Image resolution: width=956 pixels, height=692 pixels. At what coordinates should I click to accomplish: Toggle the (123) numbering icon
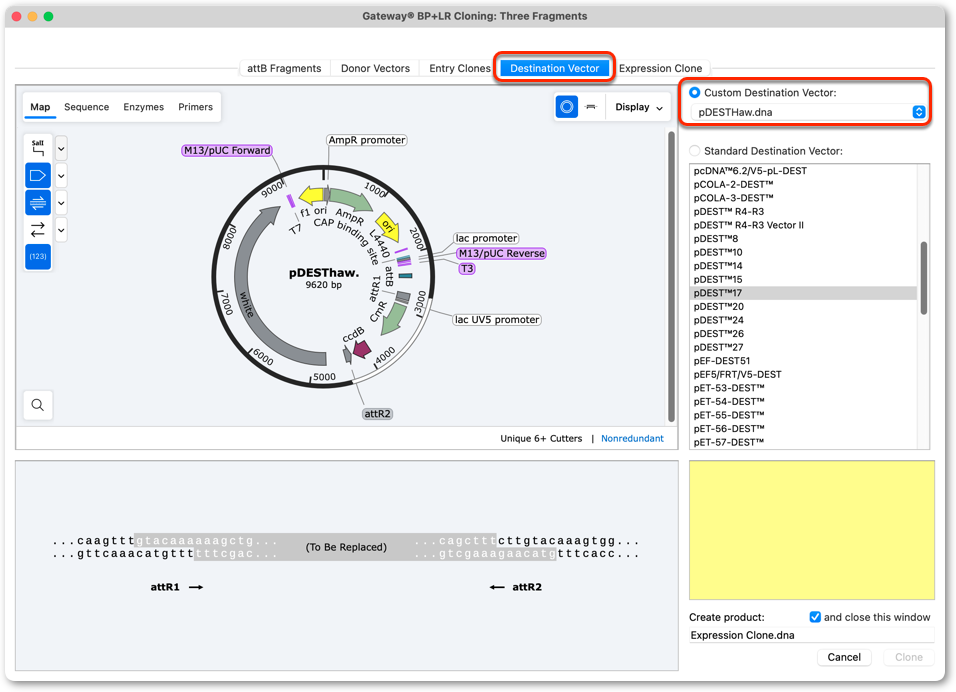point(38,257)
